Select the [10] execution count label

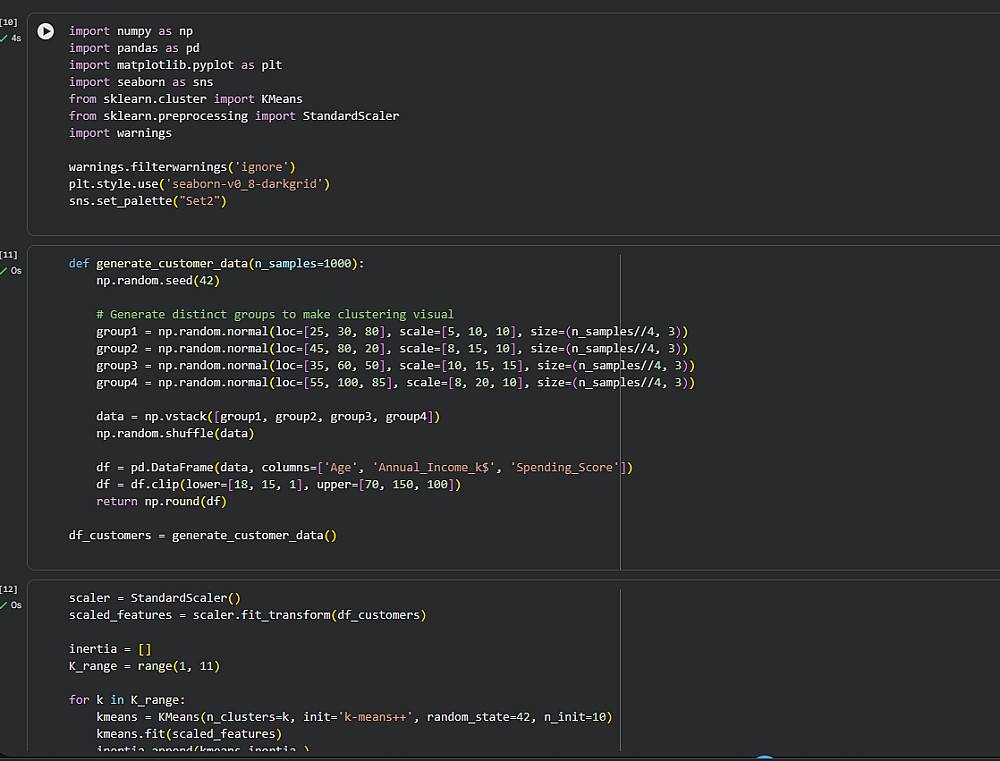point(9,22)
